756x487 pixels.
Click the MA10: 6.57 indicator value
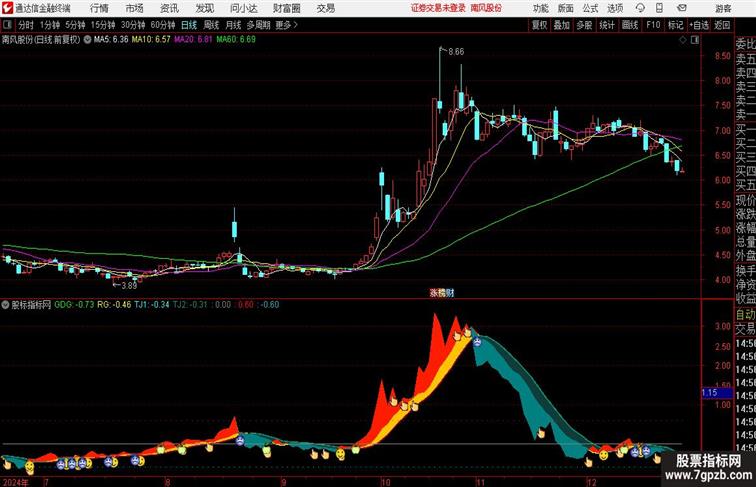pyautogui.click(x=151, y=40)
